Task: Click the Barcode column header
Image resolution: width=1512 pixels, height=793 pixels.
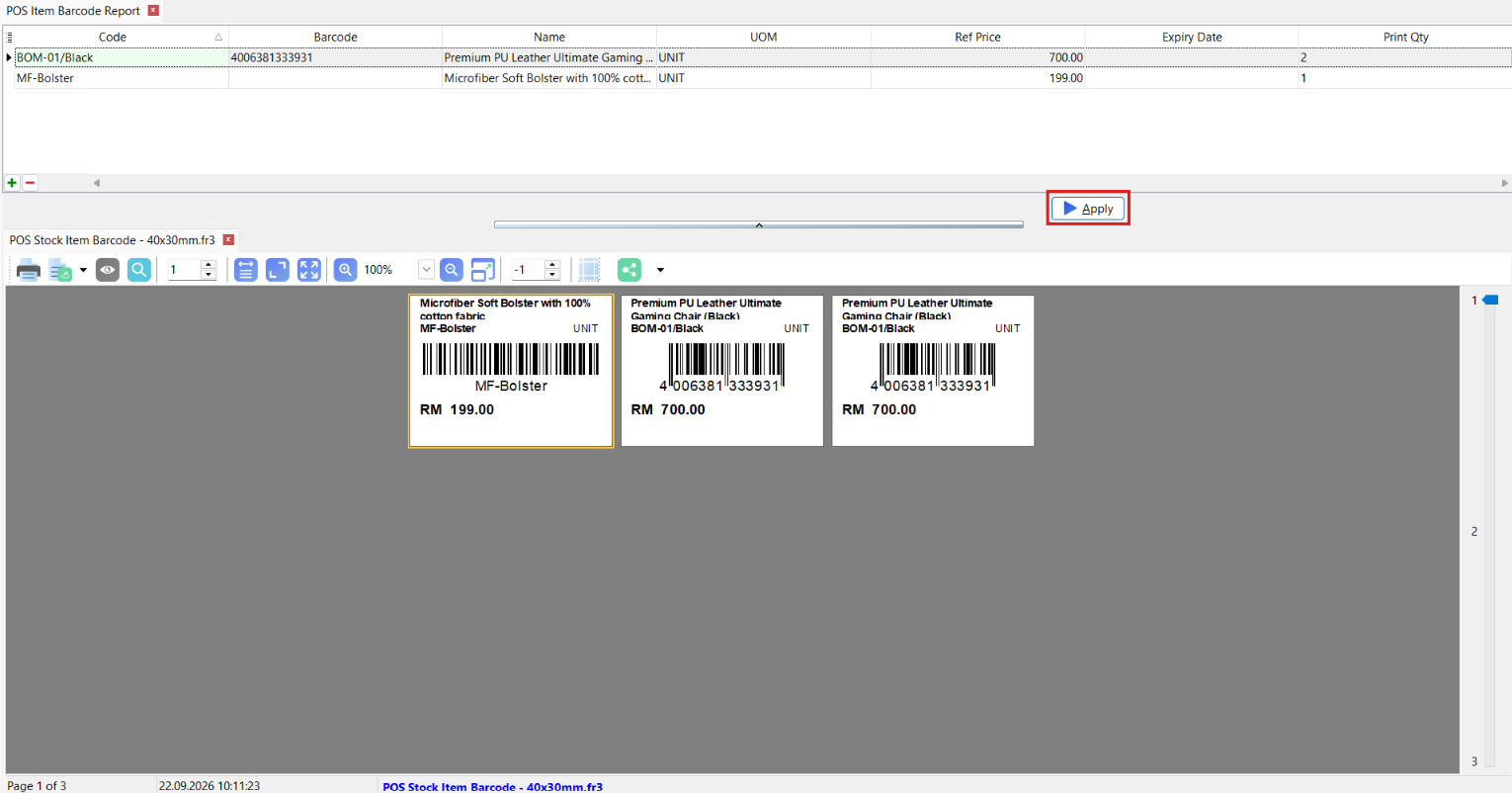Action: (x=335, y=37)
